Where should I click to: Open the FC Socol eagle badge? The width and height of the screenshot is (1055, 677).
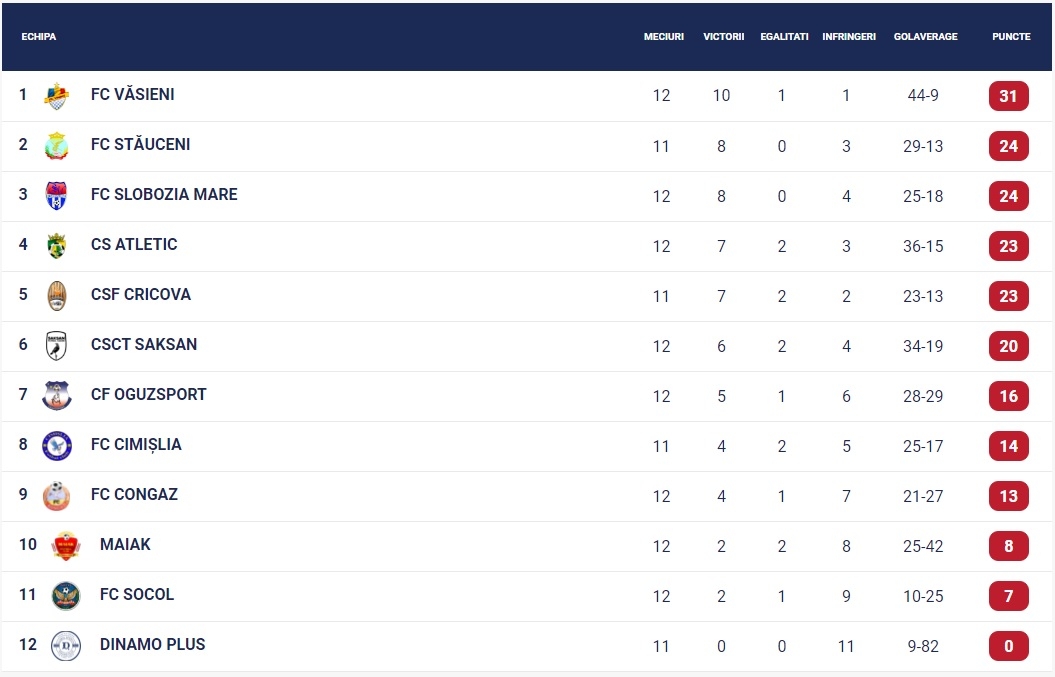point(66,596)
